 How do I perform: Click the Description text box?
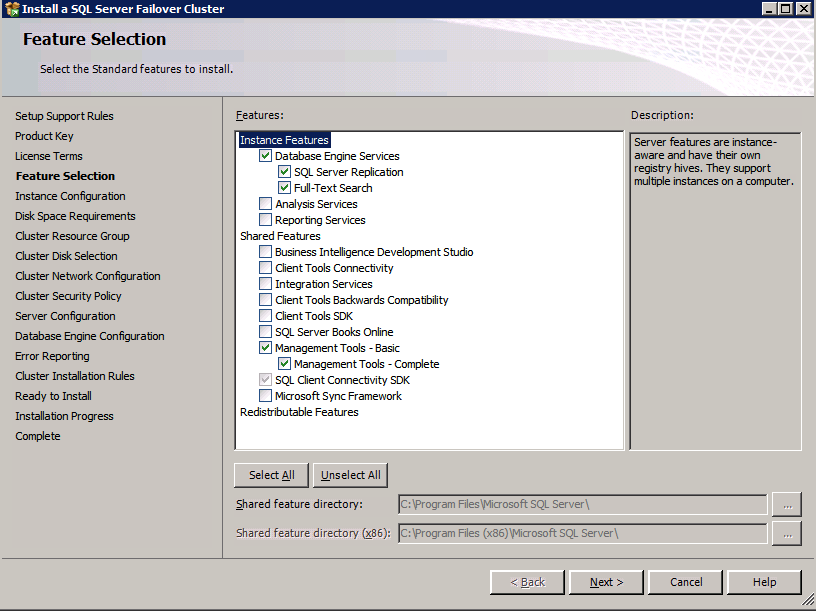[x=715, y=291]
